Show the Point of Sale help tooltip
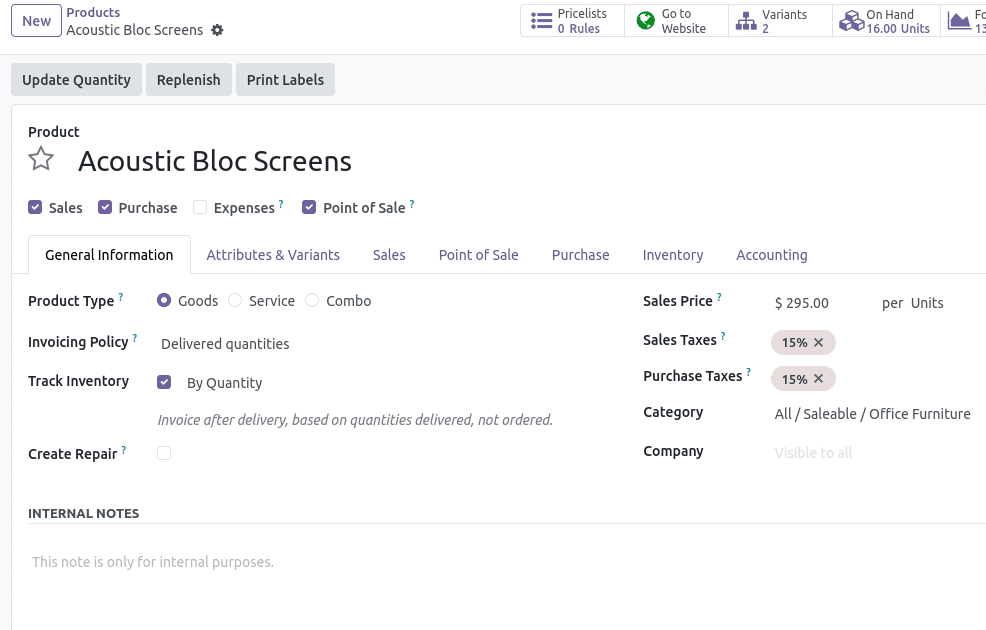 coord(412,204)
